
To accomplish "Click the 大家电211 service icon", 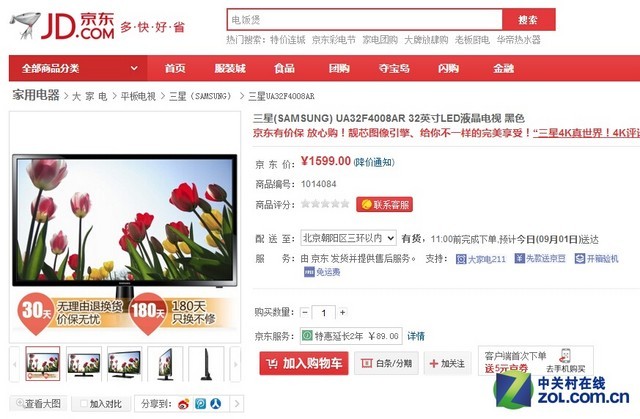I will [x=461, y=259].
